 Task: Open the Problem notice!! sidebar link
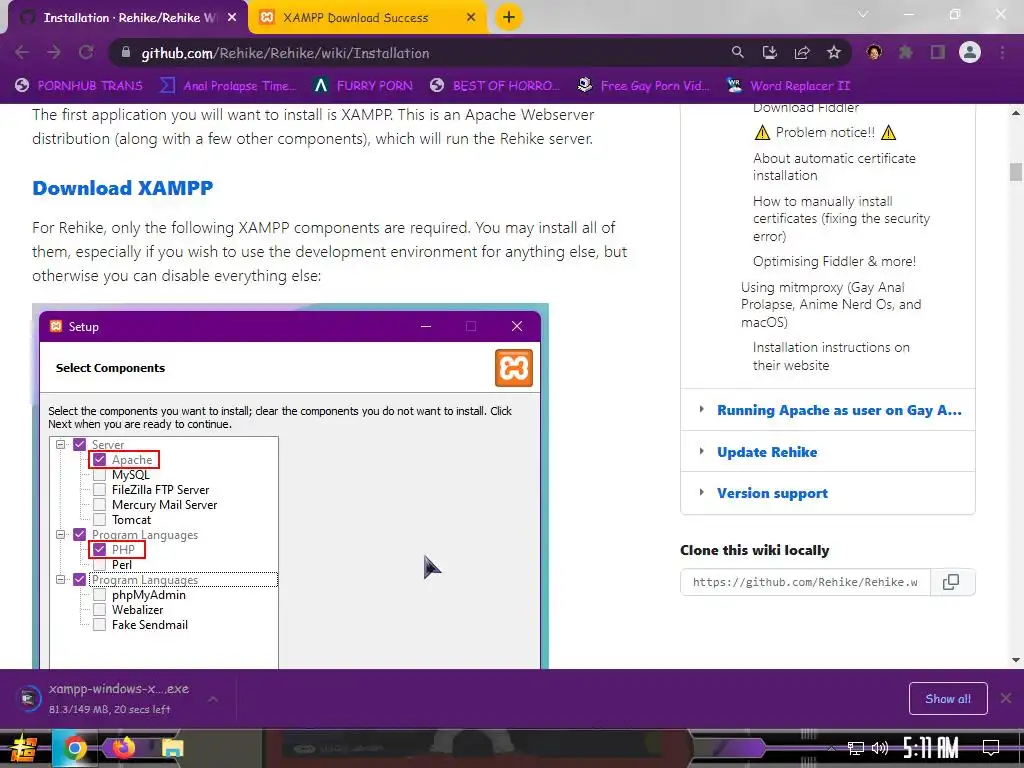(825, 133)
